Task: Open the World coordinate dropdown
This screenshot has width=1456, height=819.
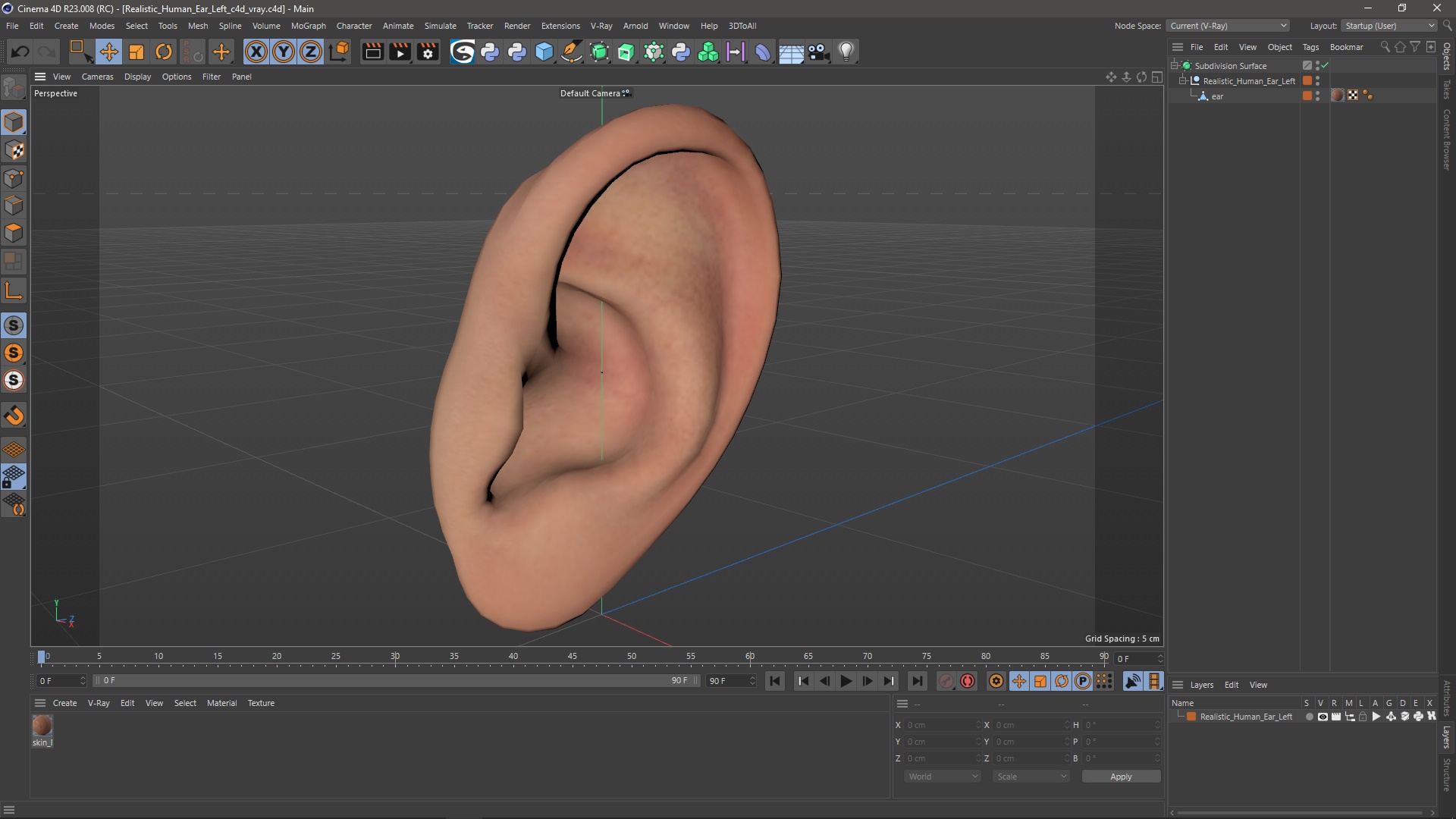Action: [x=943, y=777]
